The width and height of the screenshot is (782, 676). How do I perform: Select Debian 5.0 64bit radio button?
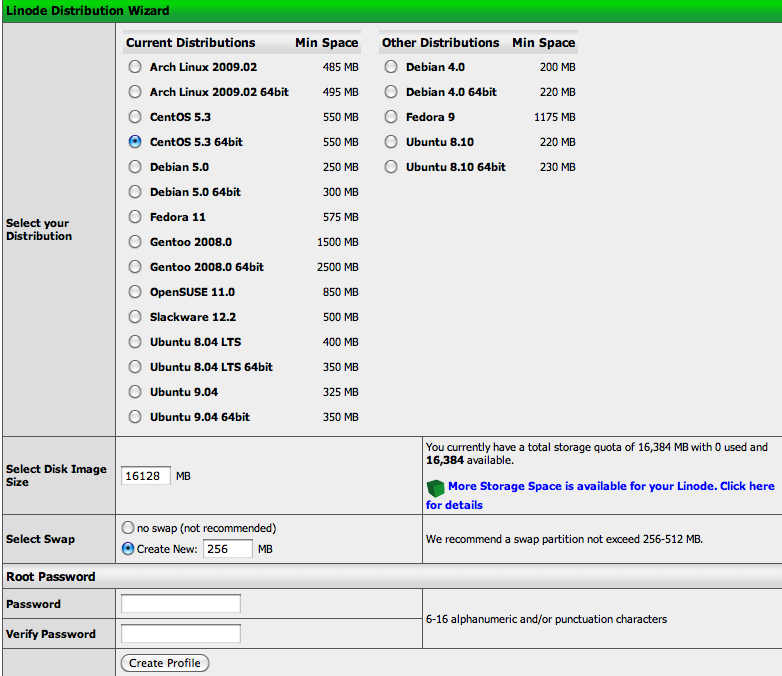[x=135, y=192]
